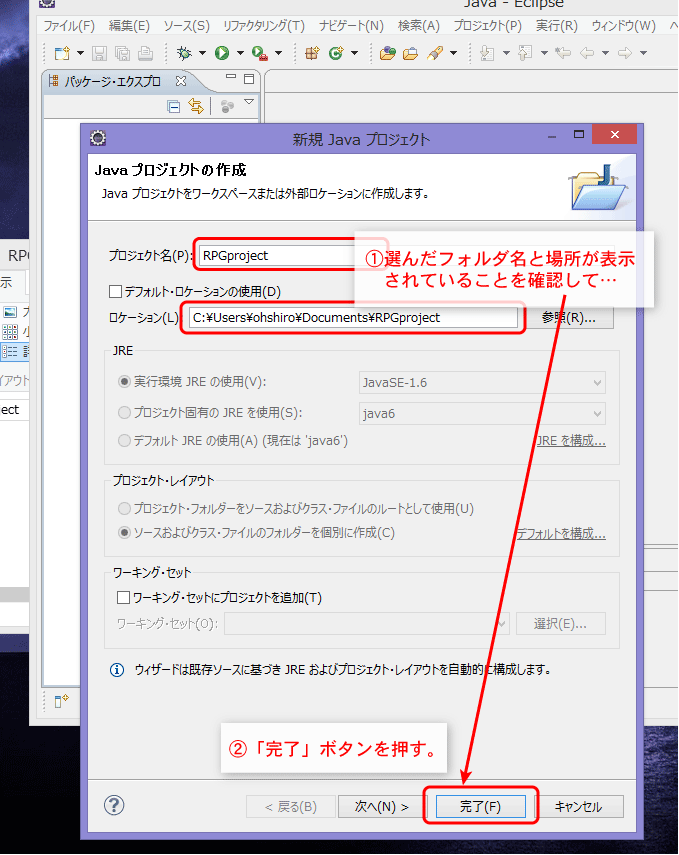Click the 選択(E)... button
The width and height of the screenshot is (679, 855).
pyautogui.click(x=561, y=623)
